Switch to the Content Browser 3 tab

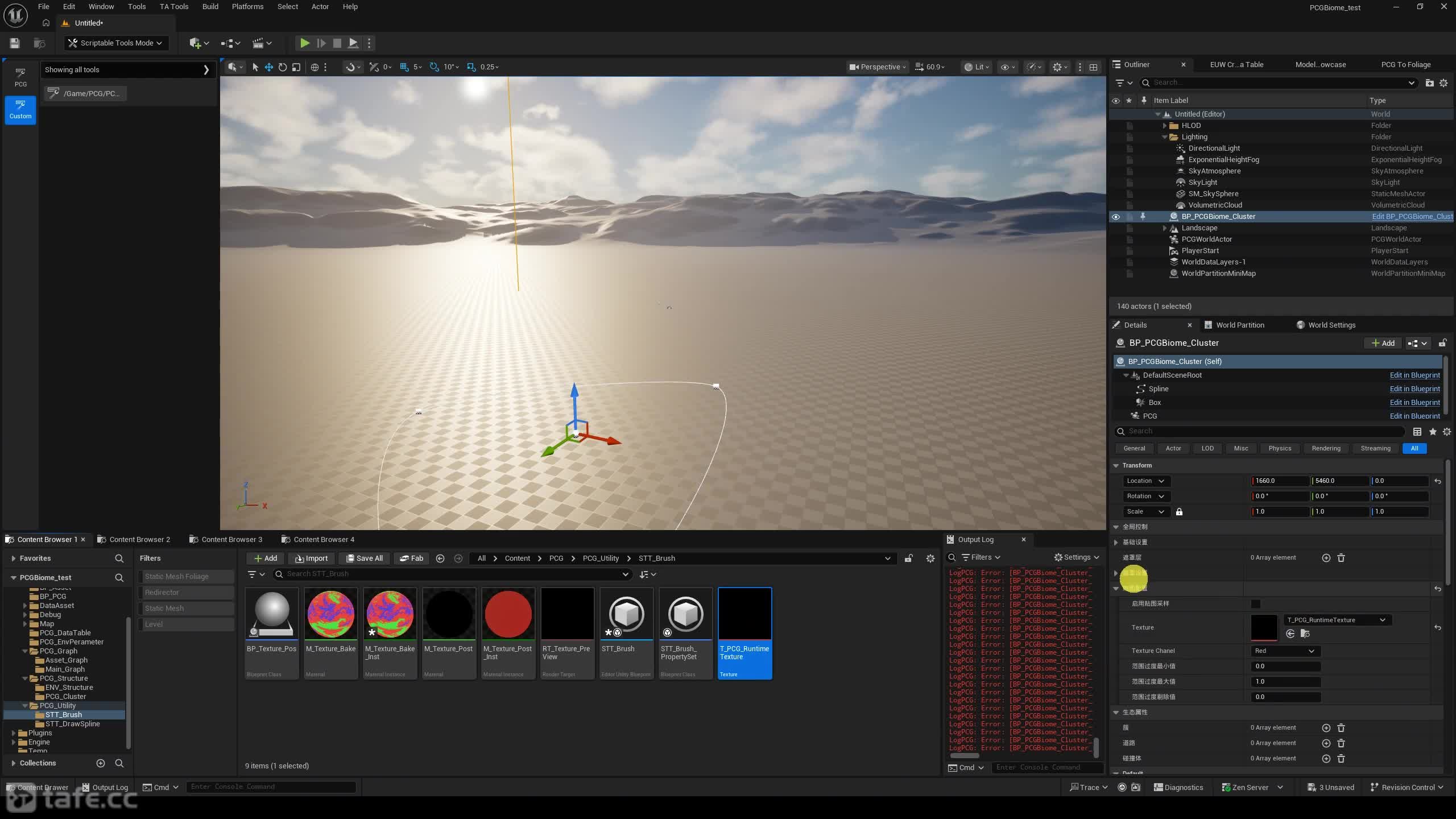point(231,539)
